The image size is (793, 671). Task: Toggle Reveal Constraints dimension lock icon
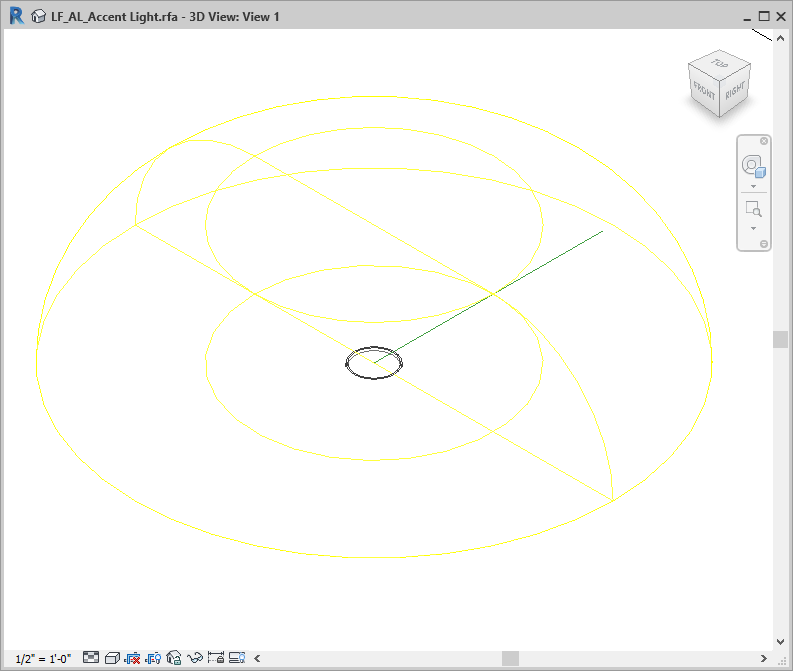click(216, 658)
